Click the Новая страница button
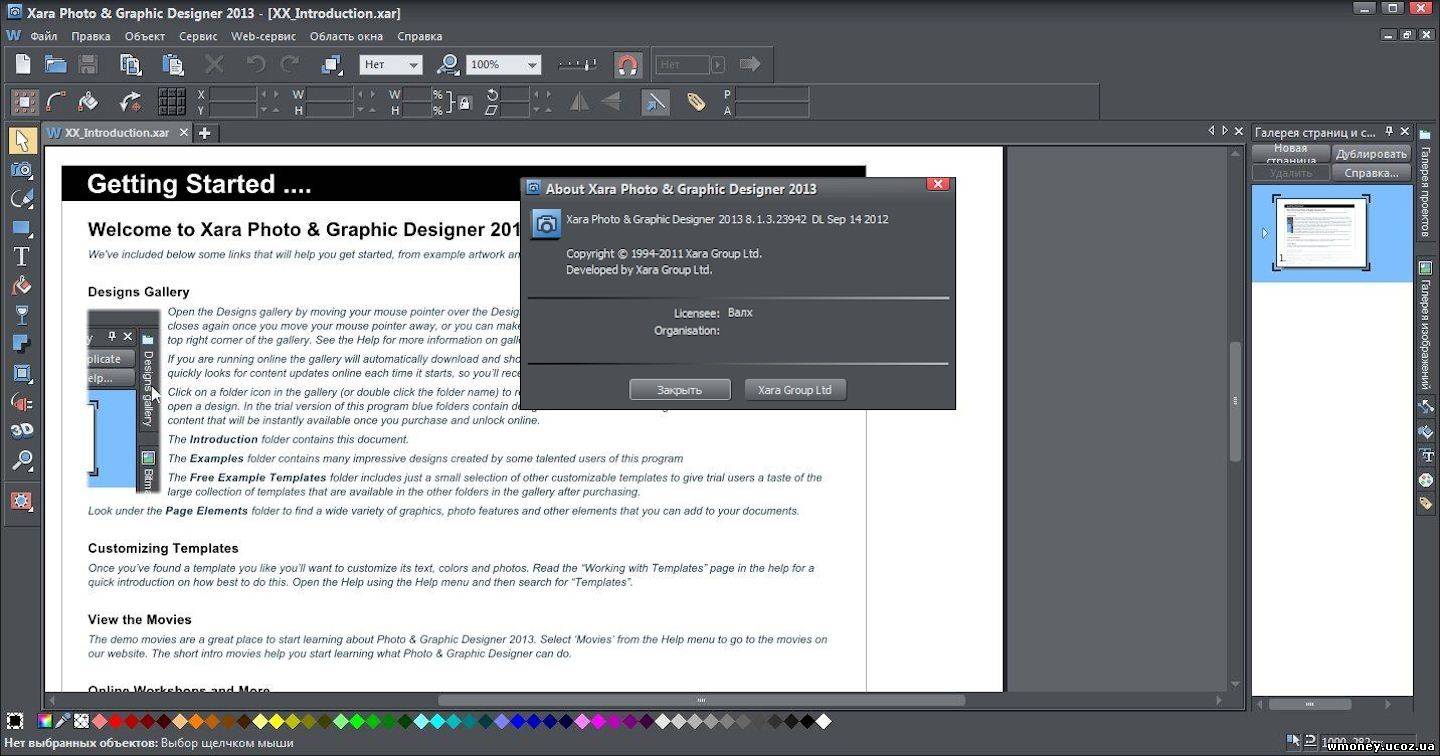 1291,154
